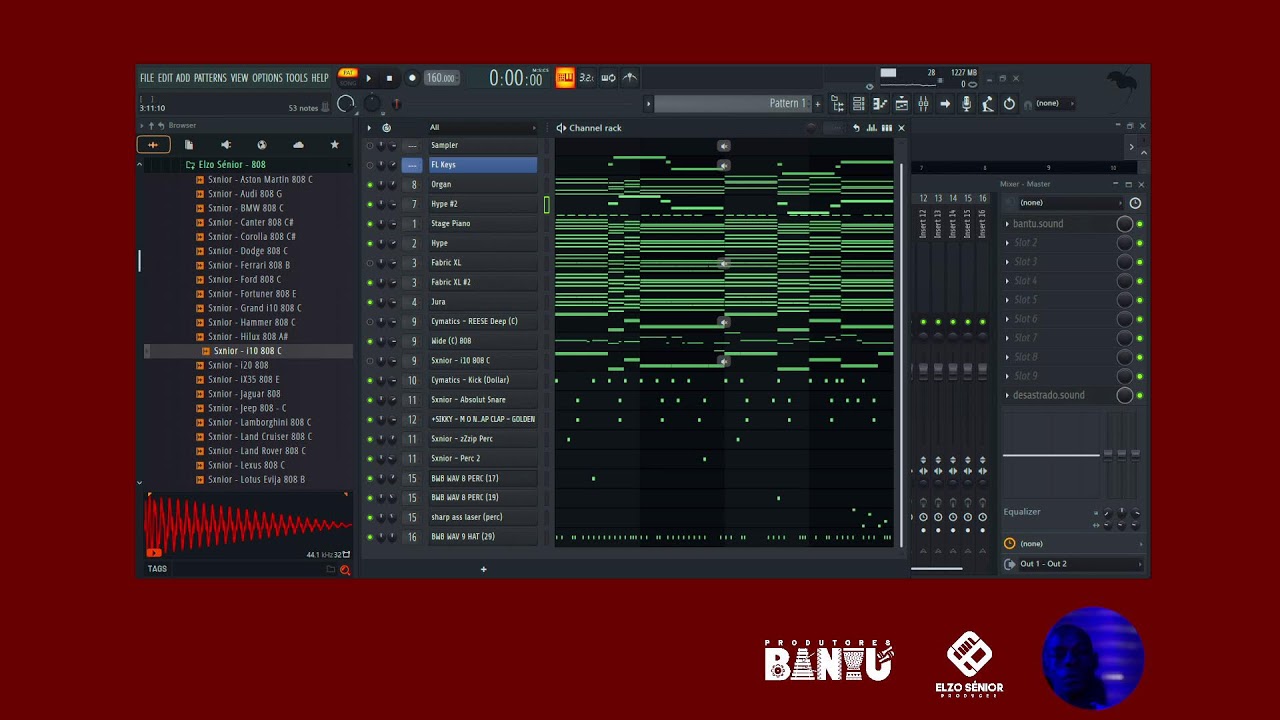Click the glowing step-edit icon beside time display
Image resolution: width=1280 pixels, height=720 pixels.
point(565,78)
